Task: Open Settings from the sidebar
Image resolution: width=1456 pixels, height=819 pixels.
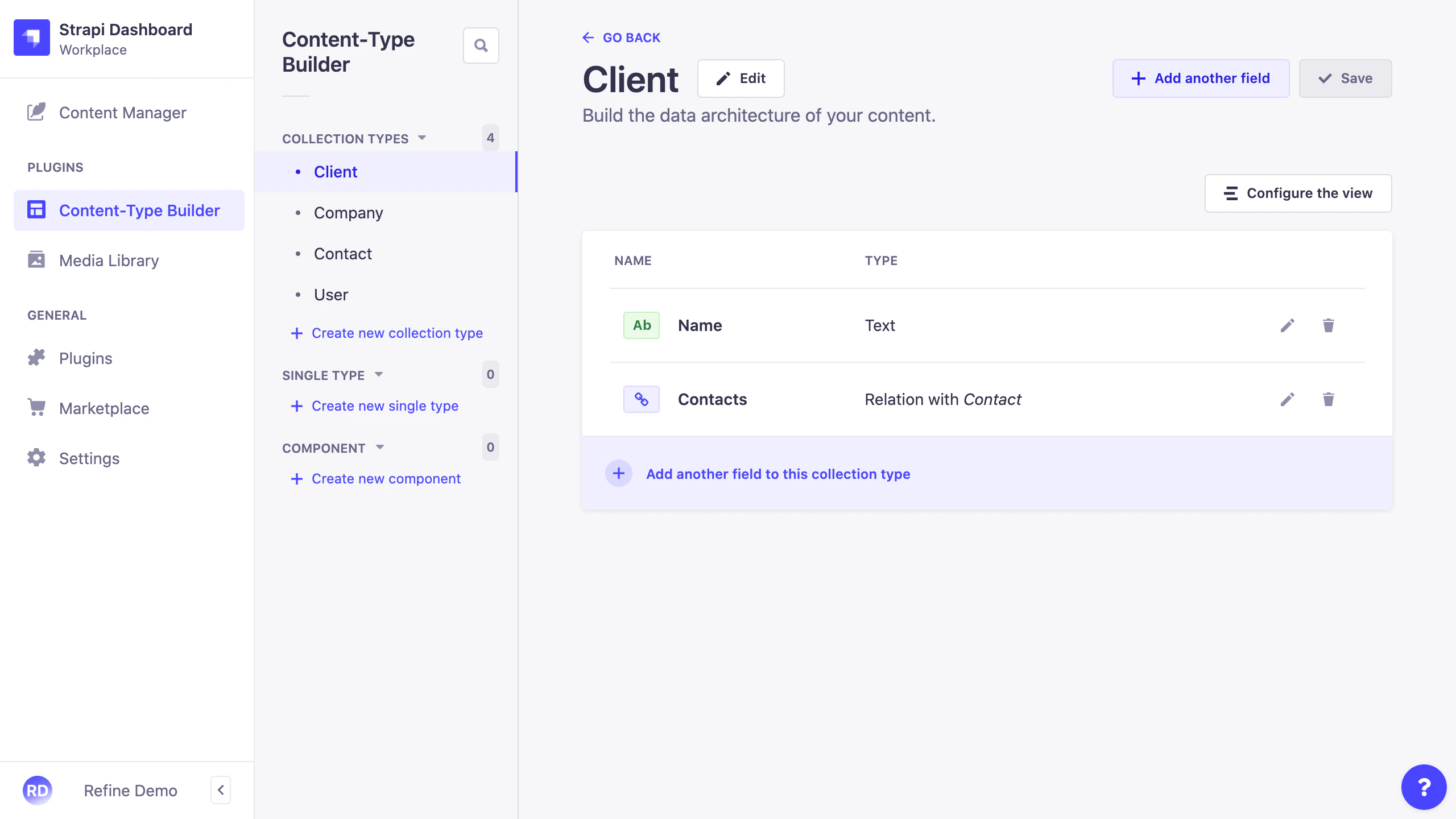Action: [89, 458]
